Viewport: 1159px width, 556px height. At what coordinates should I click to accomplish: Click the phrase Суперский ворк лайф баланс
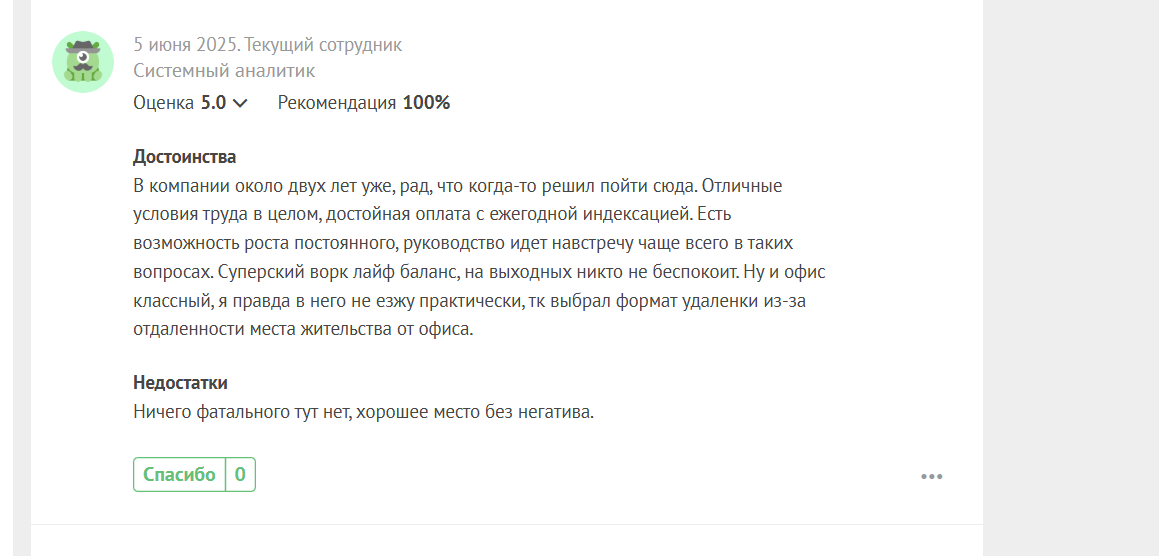click(x=335, y=272)
